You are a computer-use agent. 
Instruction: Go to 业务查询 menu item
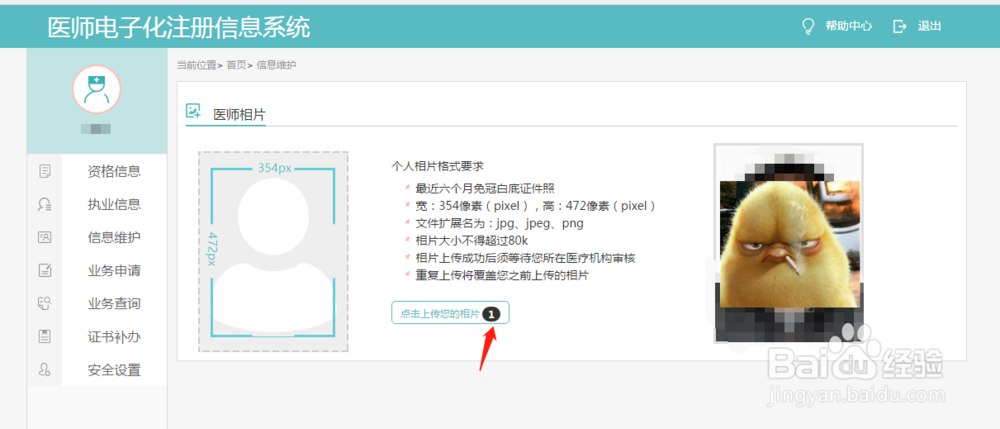point(114,303)
